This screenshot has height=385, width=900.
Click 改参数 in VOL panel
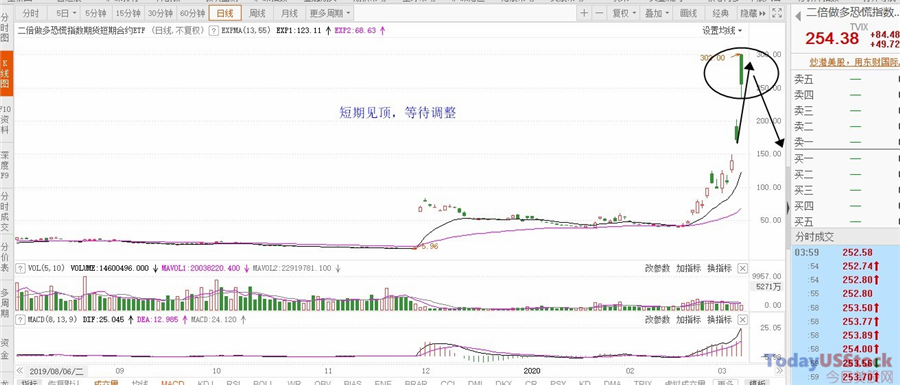pyautogui.click(x=657, y=269)
